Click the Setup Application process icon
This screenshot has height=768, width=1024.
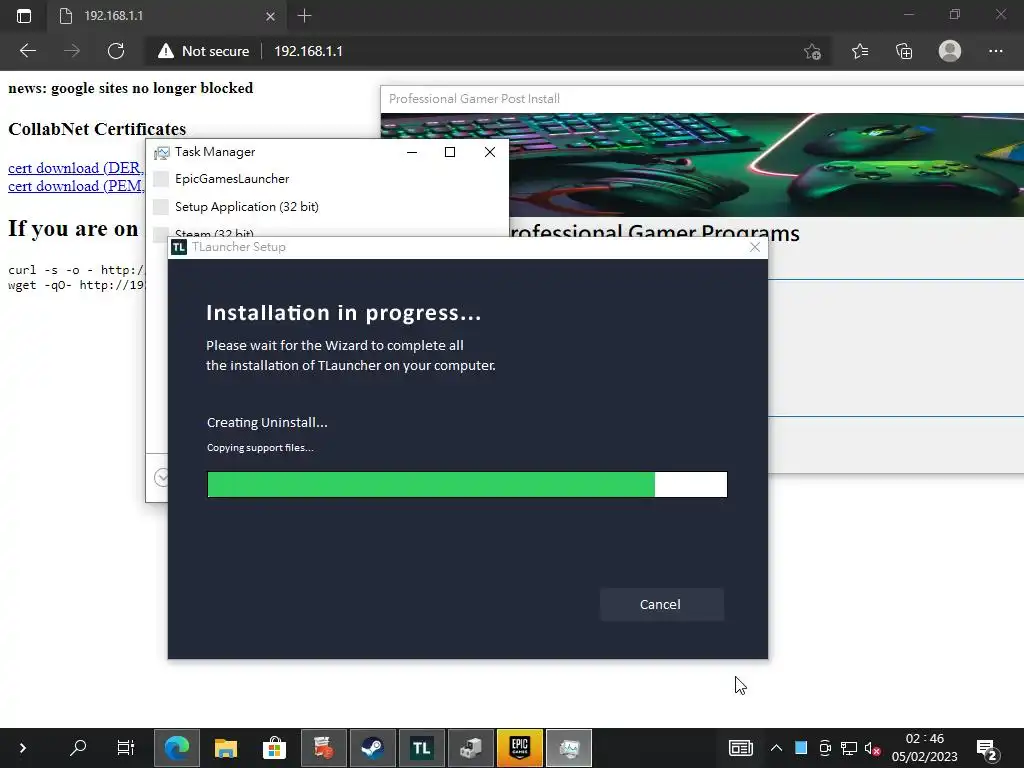pyautogui.click(x=161, y=207)
